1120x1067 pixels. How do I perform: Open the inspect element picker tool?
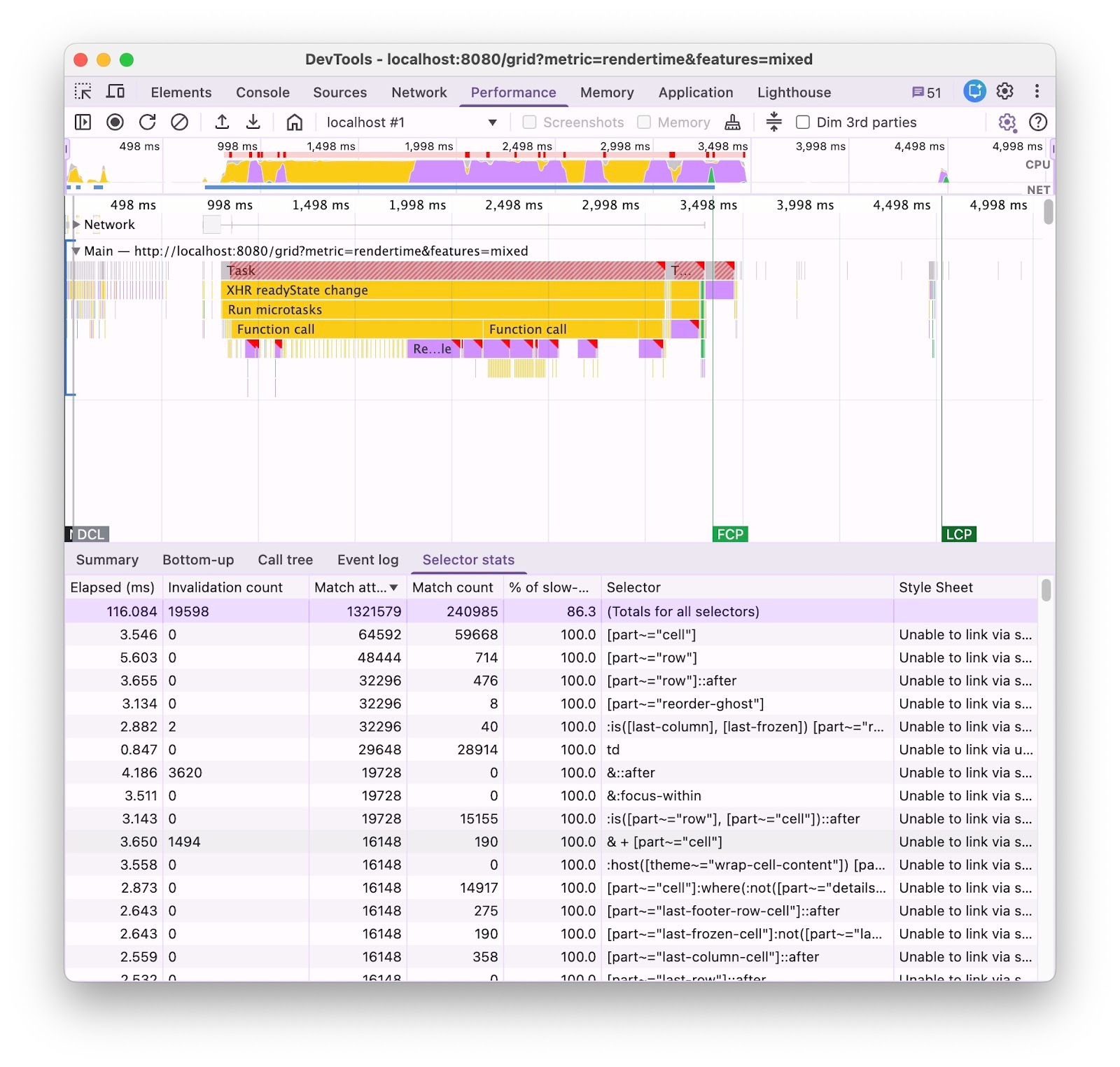point(83,92)
